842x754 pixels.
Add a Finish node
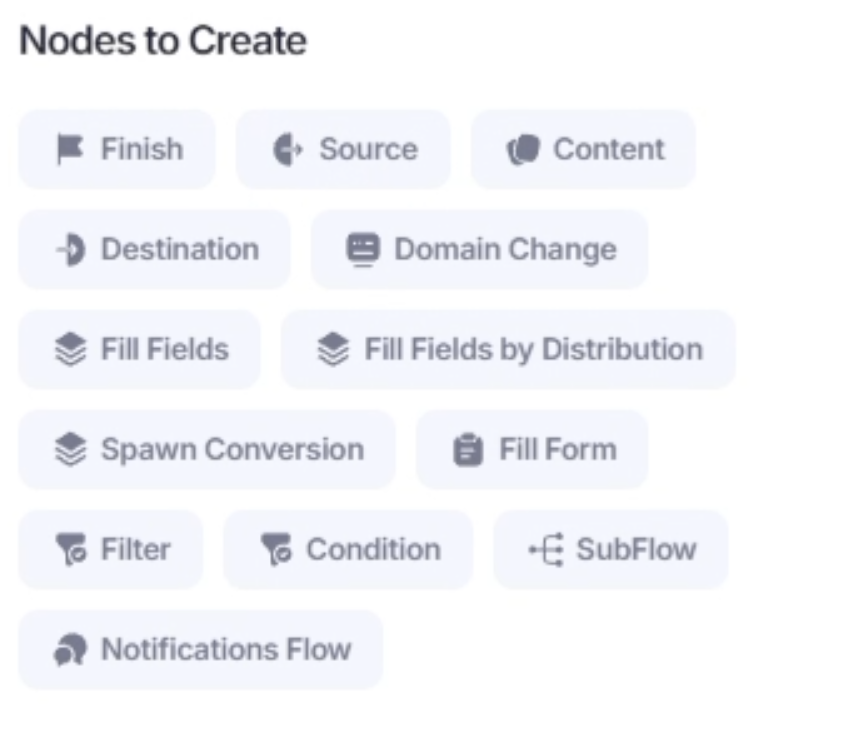point(116,149)
